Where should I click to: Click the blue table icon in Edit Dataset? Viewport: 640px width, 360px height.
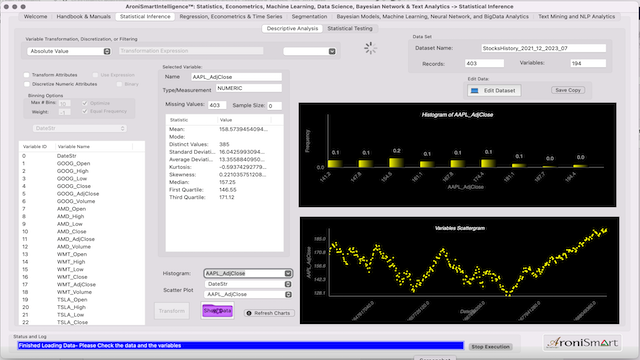pyautogui.click(x=474, y=91)
